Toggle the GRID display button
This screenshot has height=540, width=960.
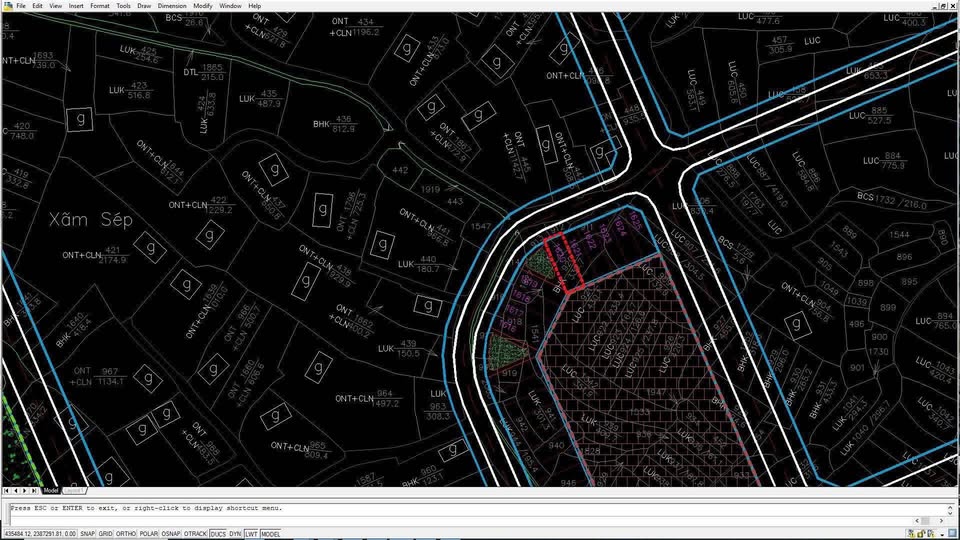point(106,534)
